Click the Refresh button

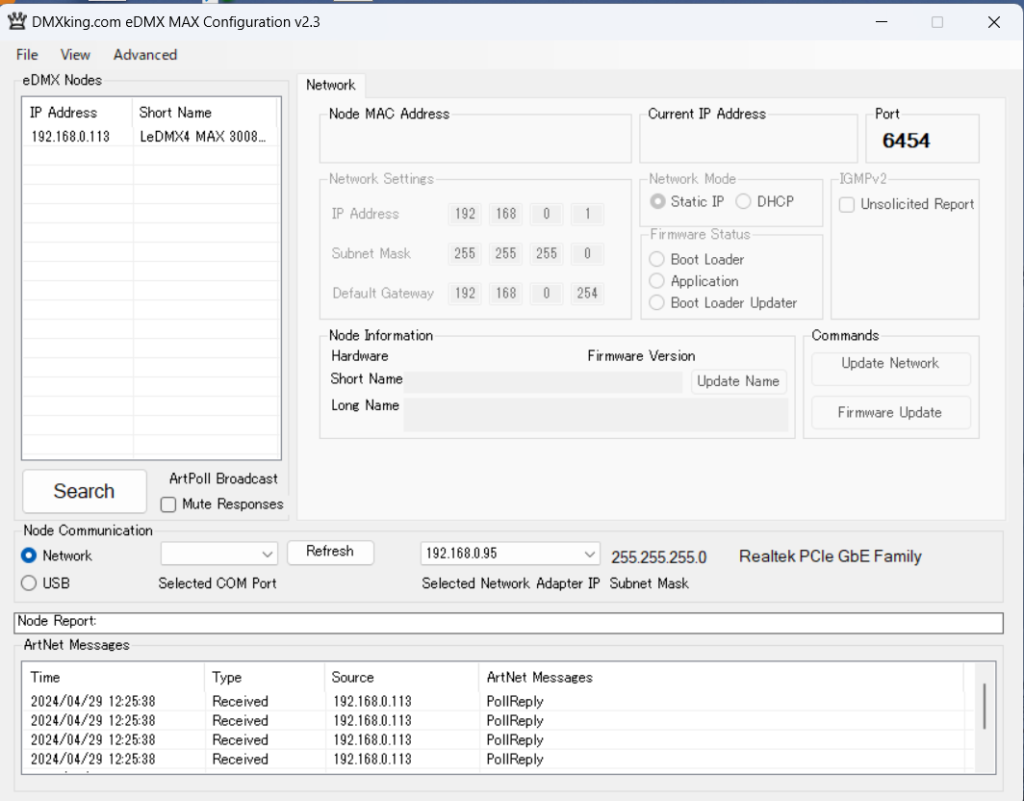[330, 552]
